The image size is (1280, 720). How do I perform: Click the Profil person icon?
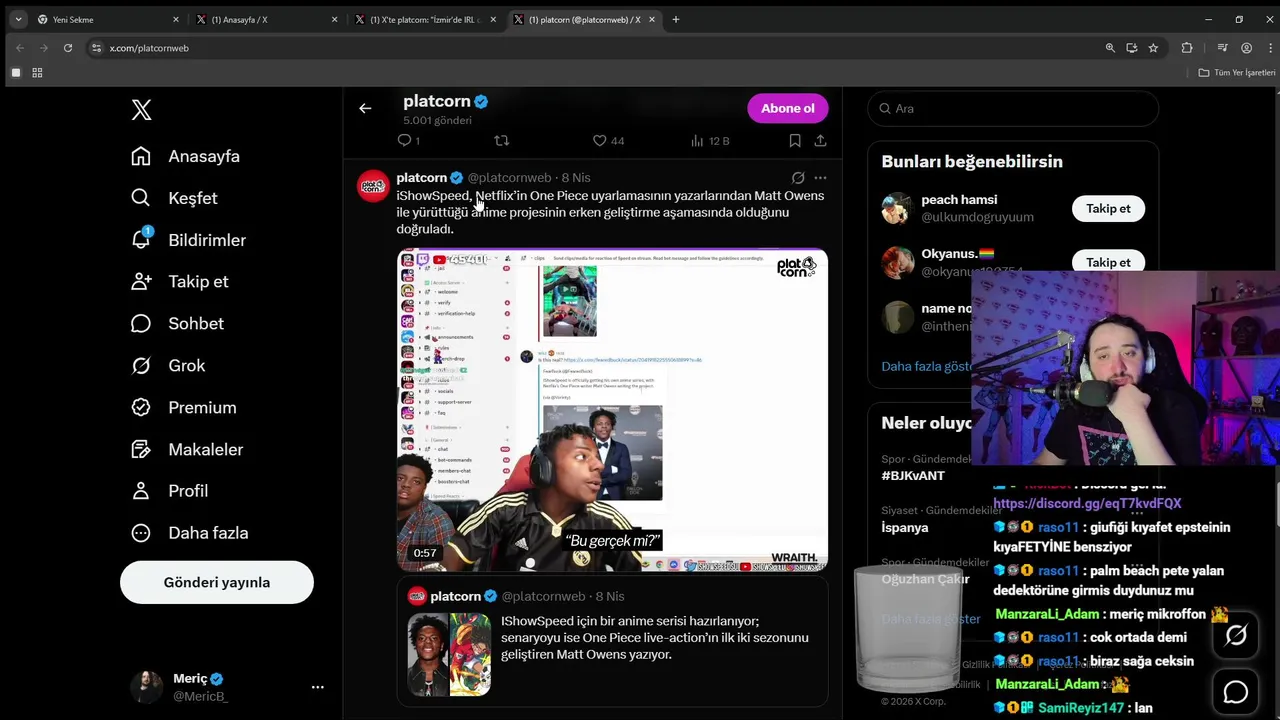[x=141, y=491]
